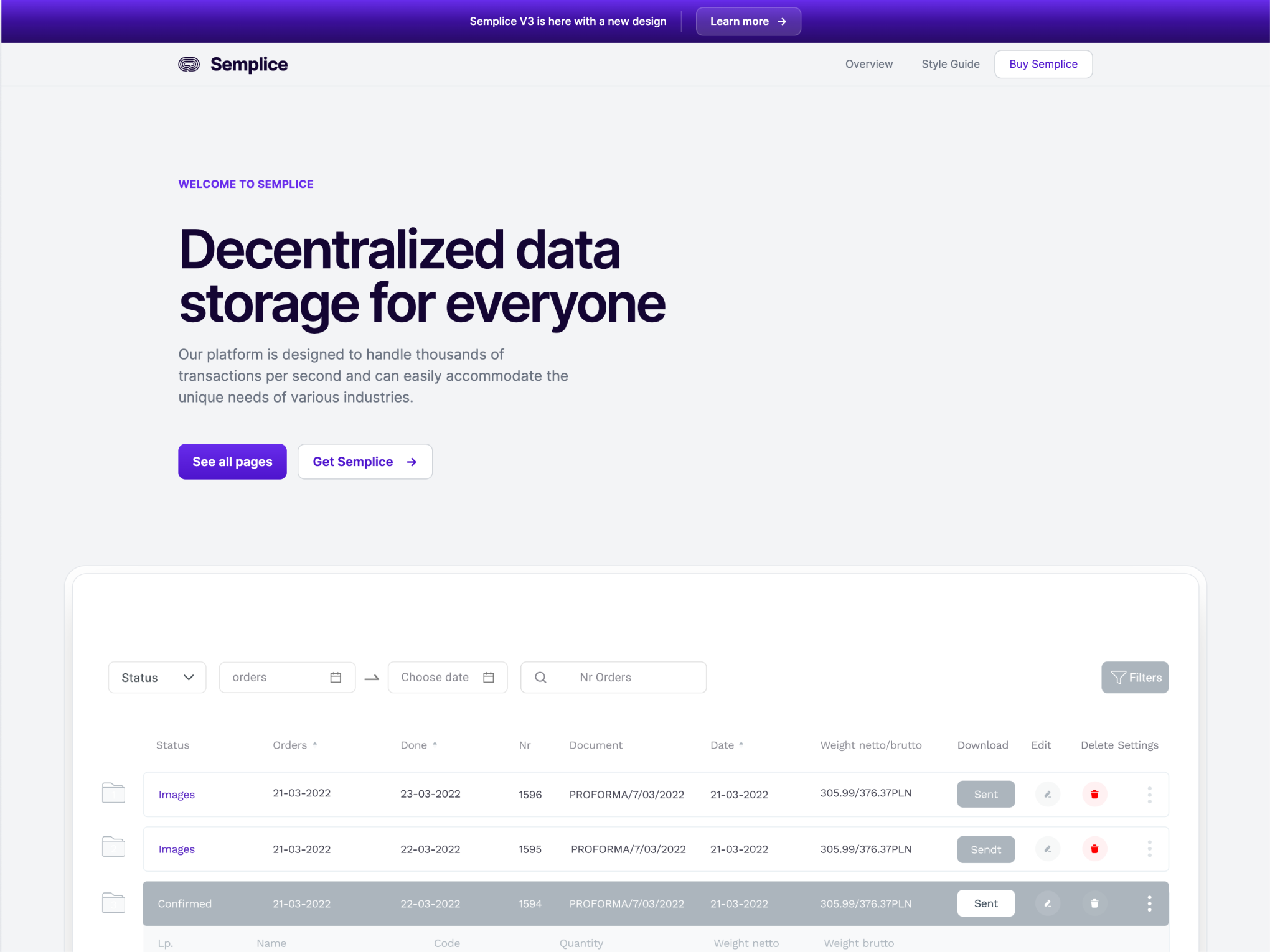Screen dimensions: 1270x952
Task: Click the edit (pencil) icon for order 1594
Action: click(1046, 902)
